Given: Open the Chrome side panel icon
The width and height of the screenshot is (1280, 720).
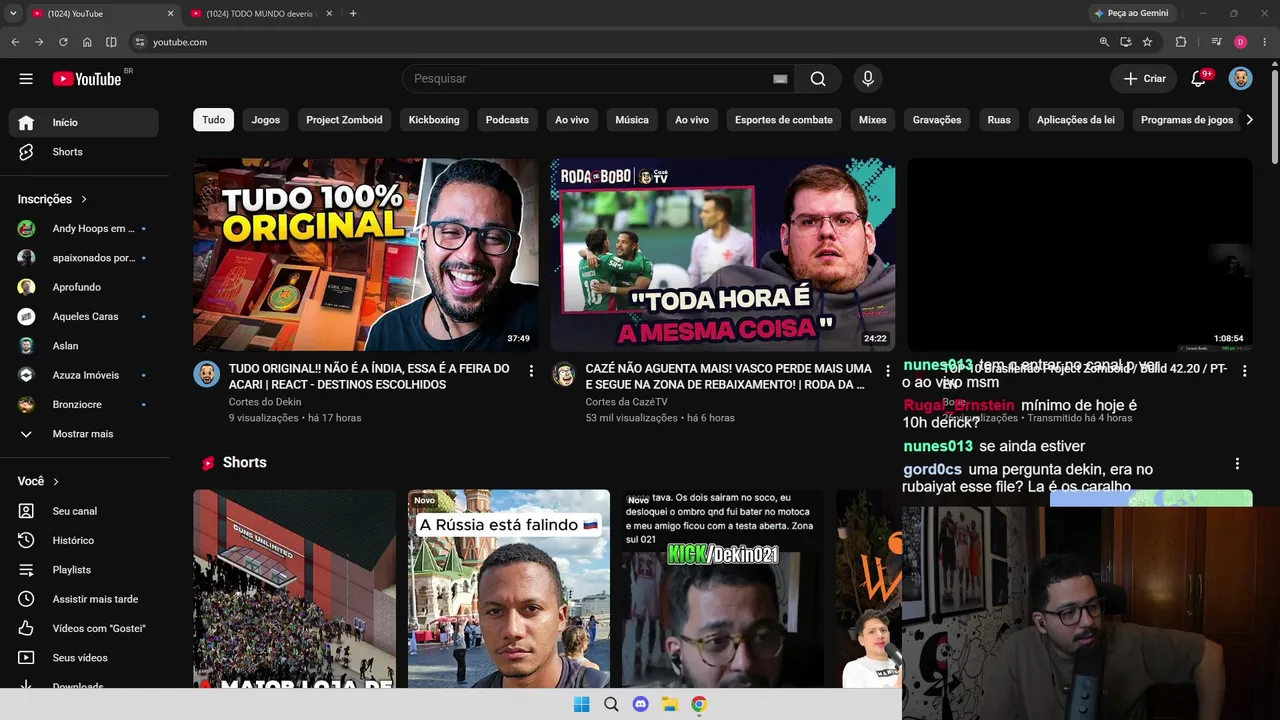Looking at the screenshot, I should 111,42.
